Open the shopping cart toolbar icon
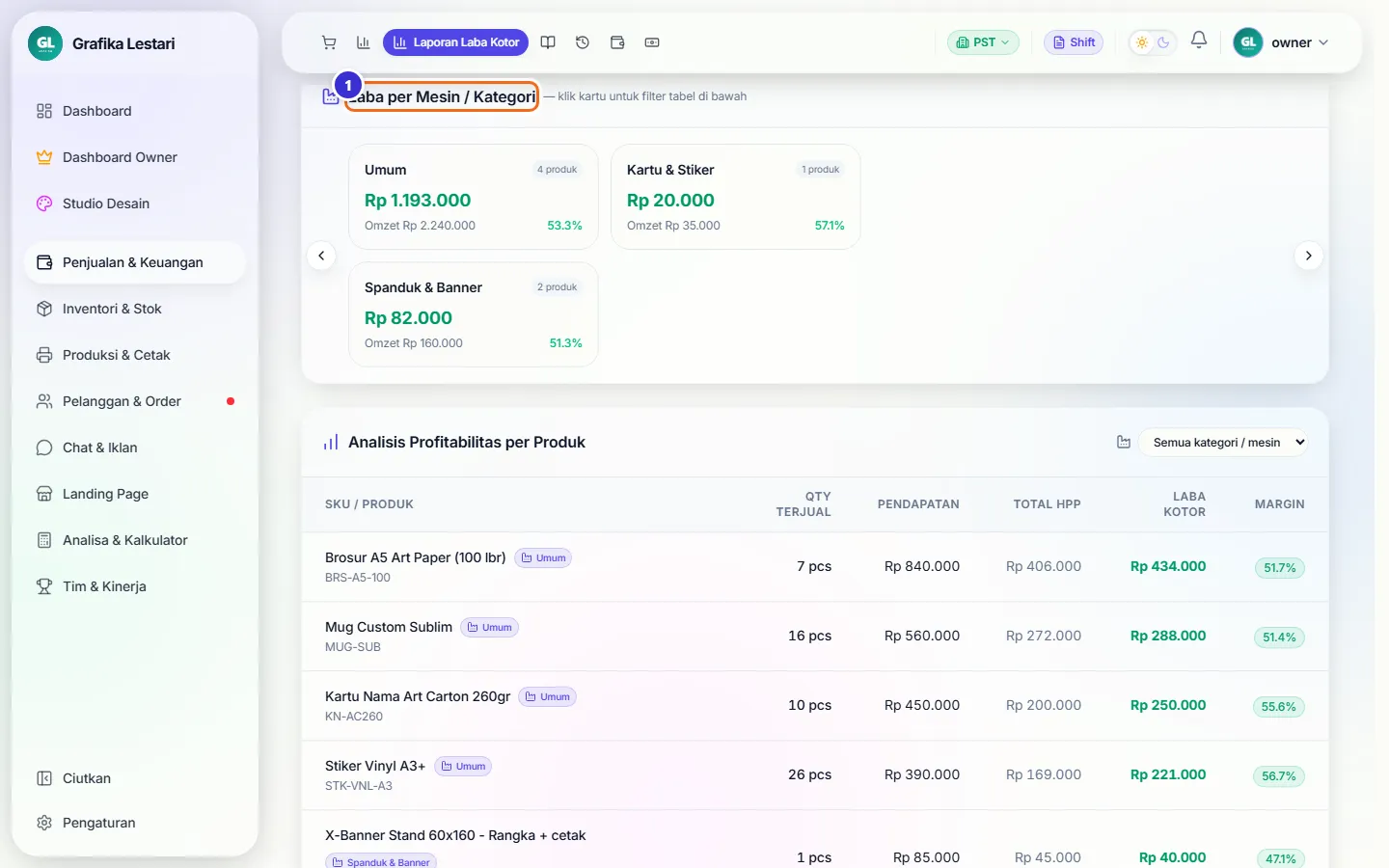 click(329, 42)
